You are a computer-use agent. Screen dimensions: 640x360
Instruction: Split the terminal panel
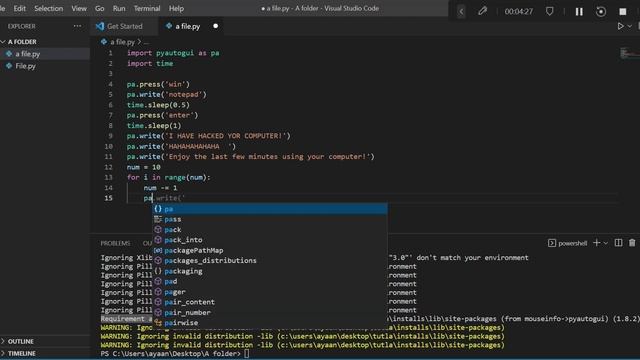pyautogui.click(x=618, y=243)
